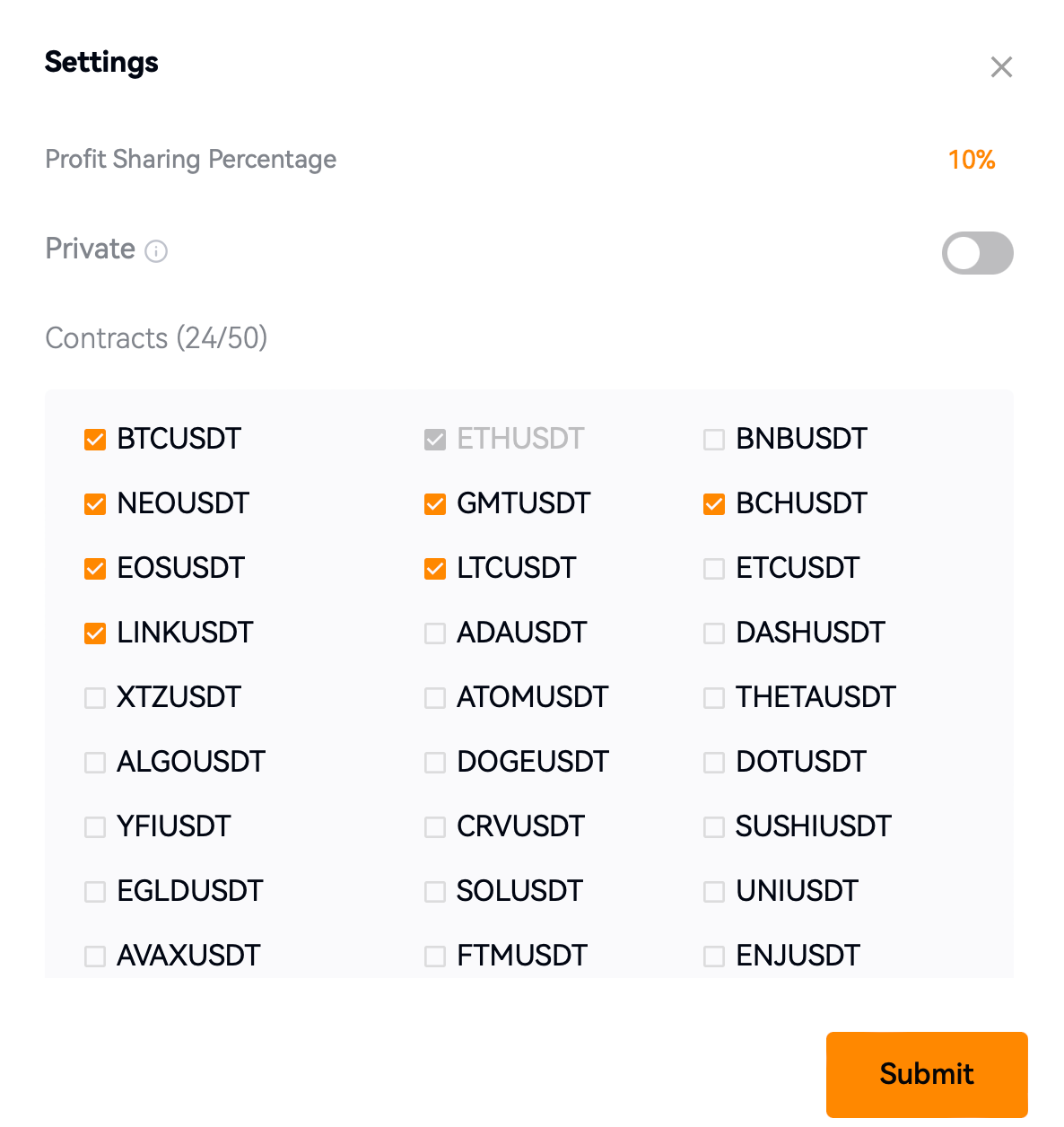Toggle the Private switch on
Viewport: 1064px width, 1127px height.
[x=977, y=253]
